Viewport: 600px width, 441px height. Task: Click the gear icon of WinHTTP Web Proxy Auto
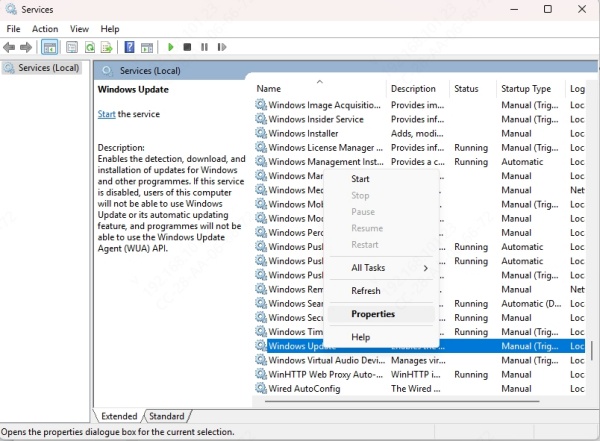pyautogui.click(x=261, y=374)
